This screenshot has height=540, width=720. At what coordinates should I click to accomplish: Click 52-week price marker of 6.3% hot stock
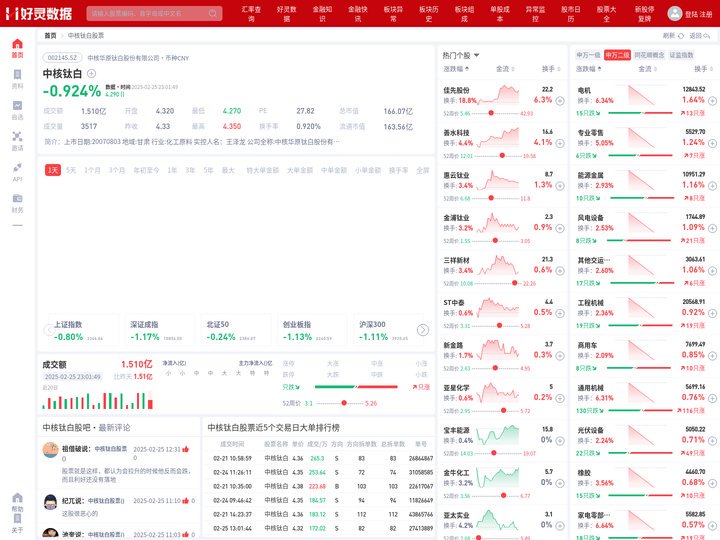[491, 113]
